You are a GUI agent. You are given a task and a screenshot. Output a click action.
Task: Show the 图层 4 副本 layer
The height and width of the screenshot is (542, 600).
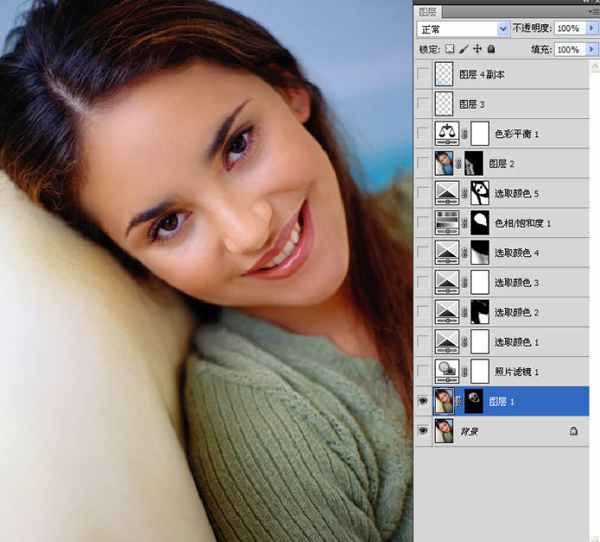pyautogui.click(x=423, y=74)
